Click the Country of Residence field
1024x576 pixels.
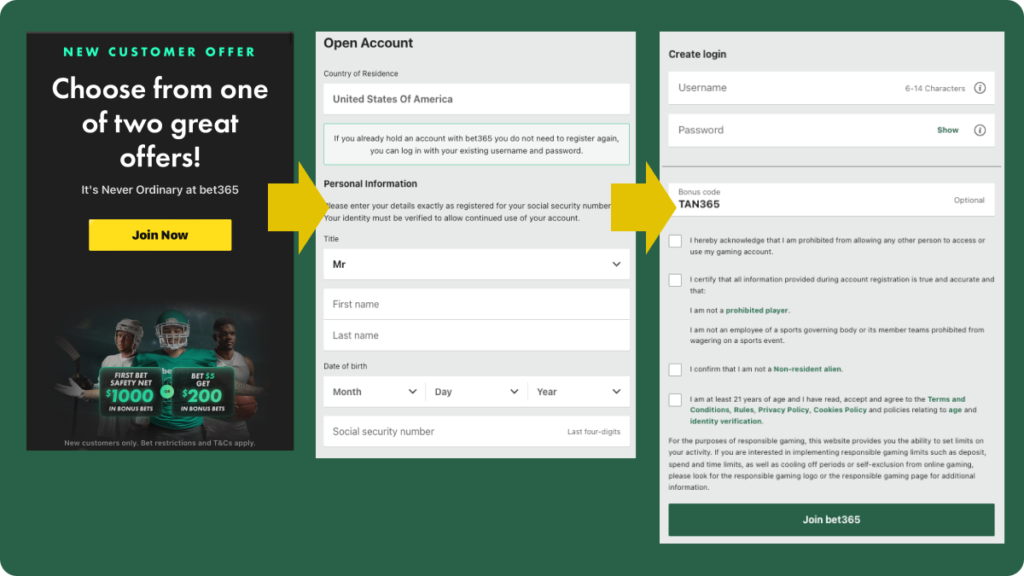tap(476, 99)
